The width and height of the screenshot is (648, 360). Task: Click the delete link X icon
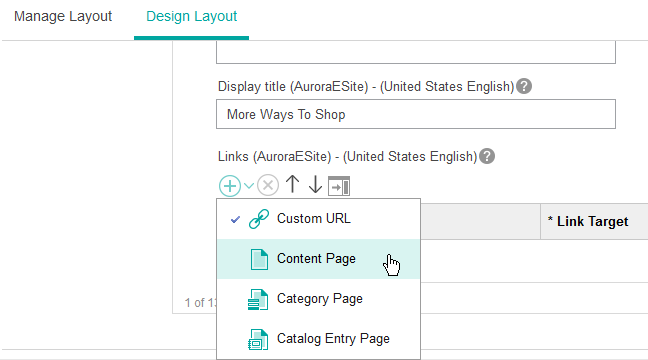point(268,185)
